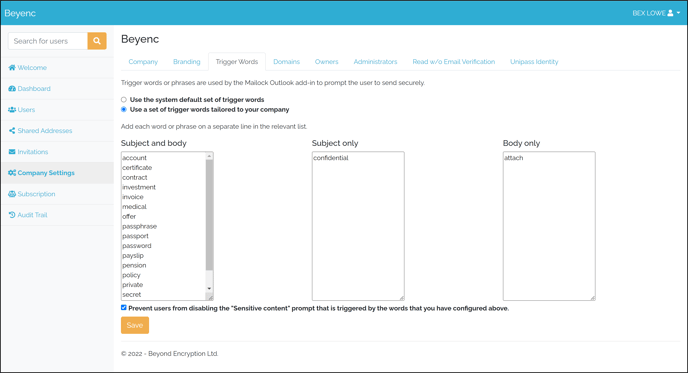Click the scroll down arrow in Subject and body list
Screen dimensions: 688x373
coord(209,289)
